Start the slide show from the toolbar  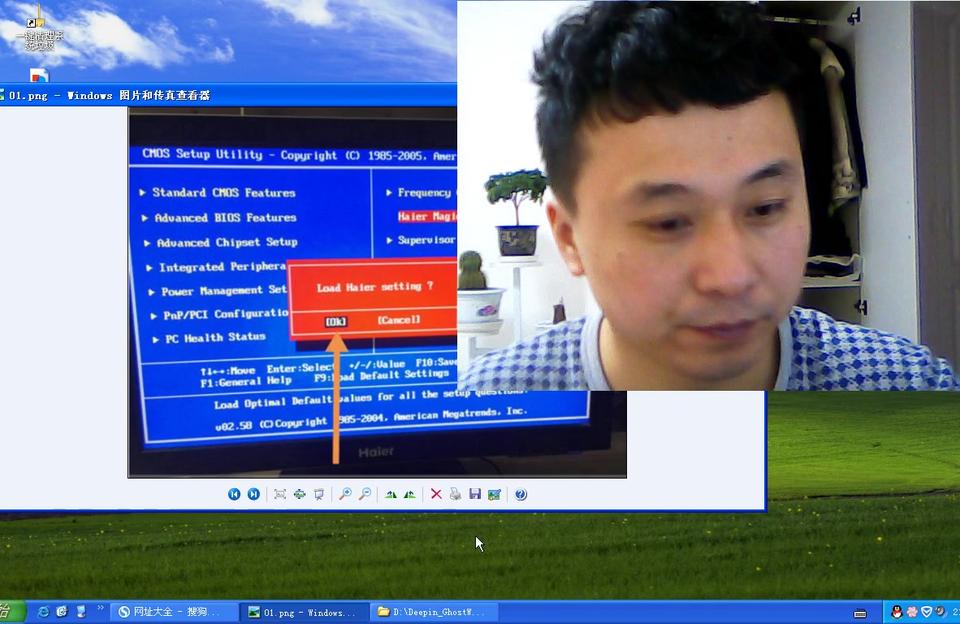319,494
